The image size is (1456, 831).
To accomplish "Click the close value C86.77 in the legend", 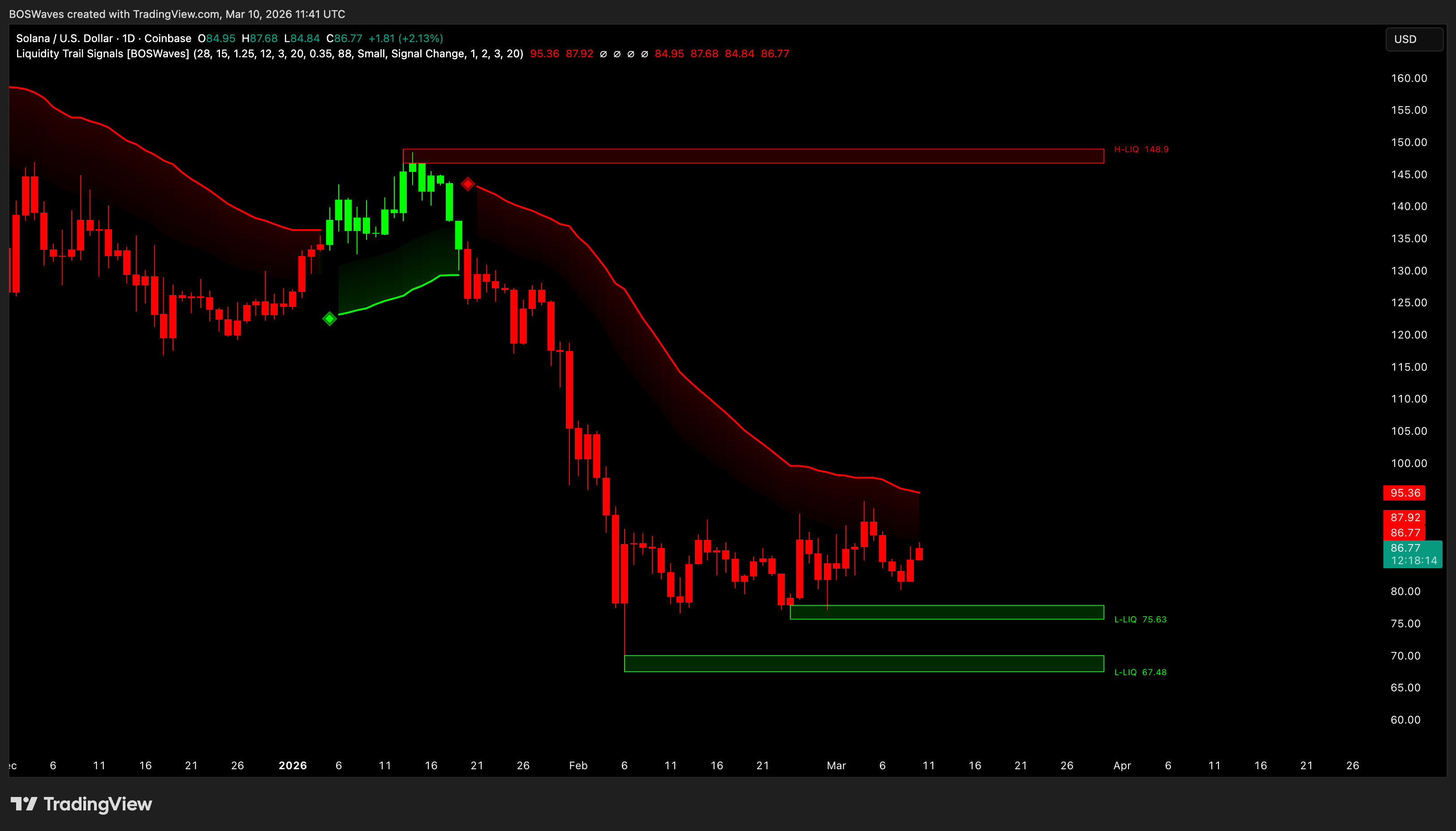I will point(345,38).
